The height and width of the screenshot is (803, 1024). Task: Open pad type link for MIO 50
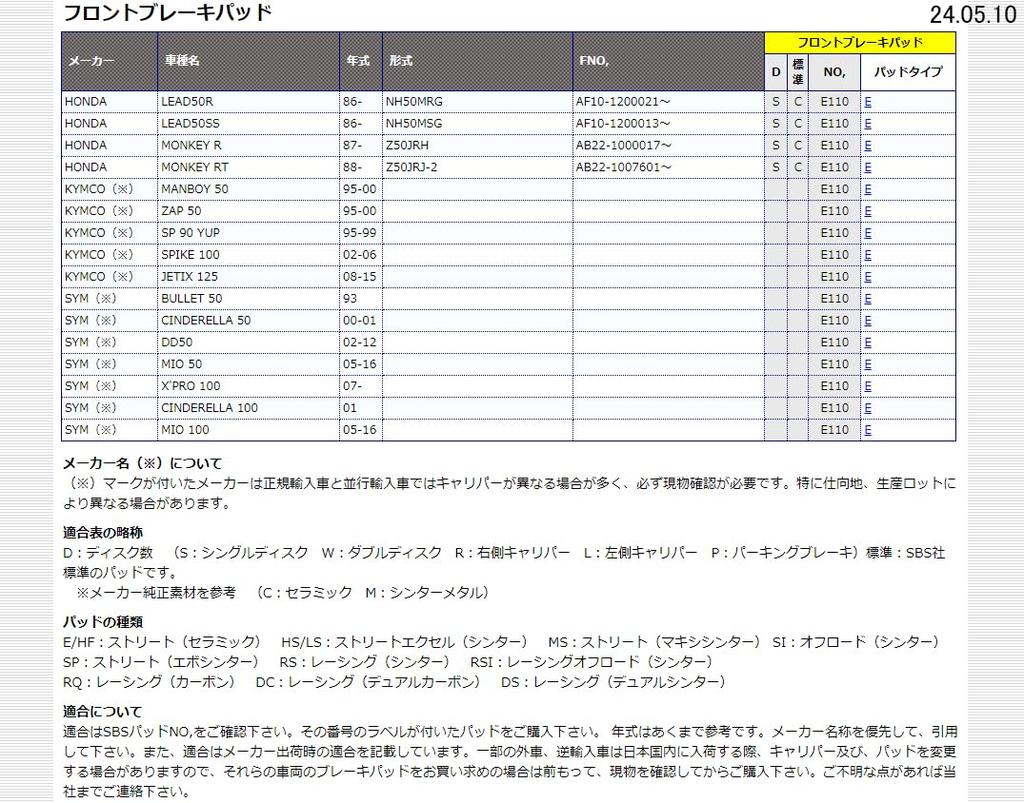tap(868, 364)
